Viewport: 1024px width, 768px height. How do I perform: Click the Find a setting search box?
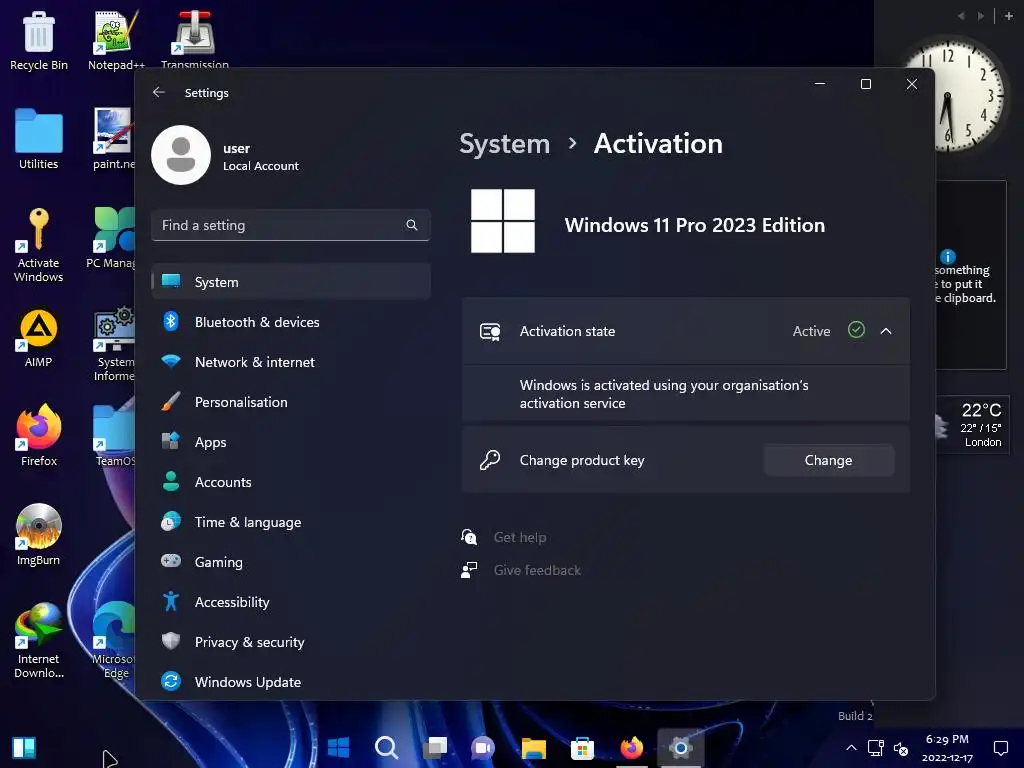[291, 225]
